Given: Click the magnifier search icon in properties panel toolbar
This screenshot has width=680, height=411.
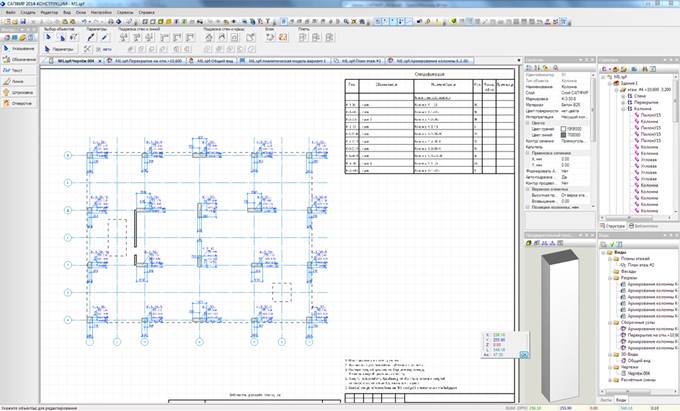Looking at the screenshot, I should coord(556,68).
